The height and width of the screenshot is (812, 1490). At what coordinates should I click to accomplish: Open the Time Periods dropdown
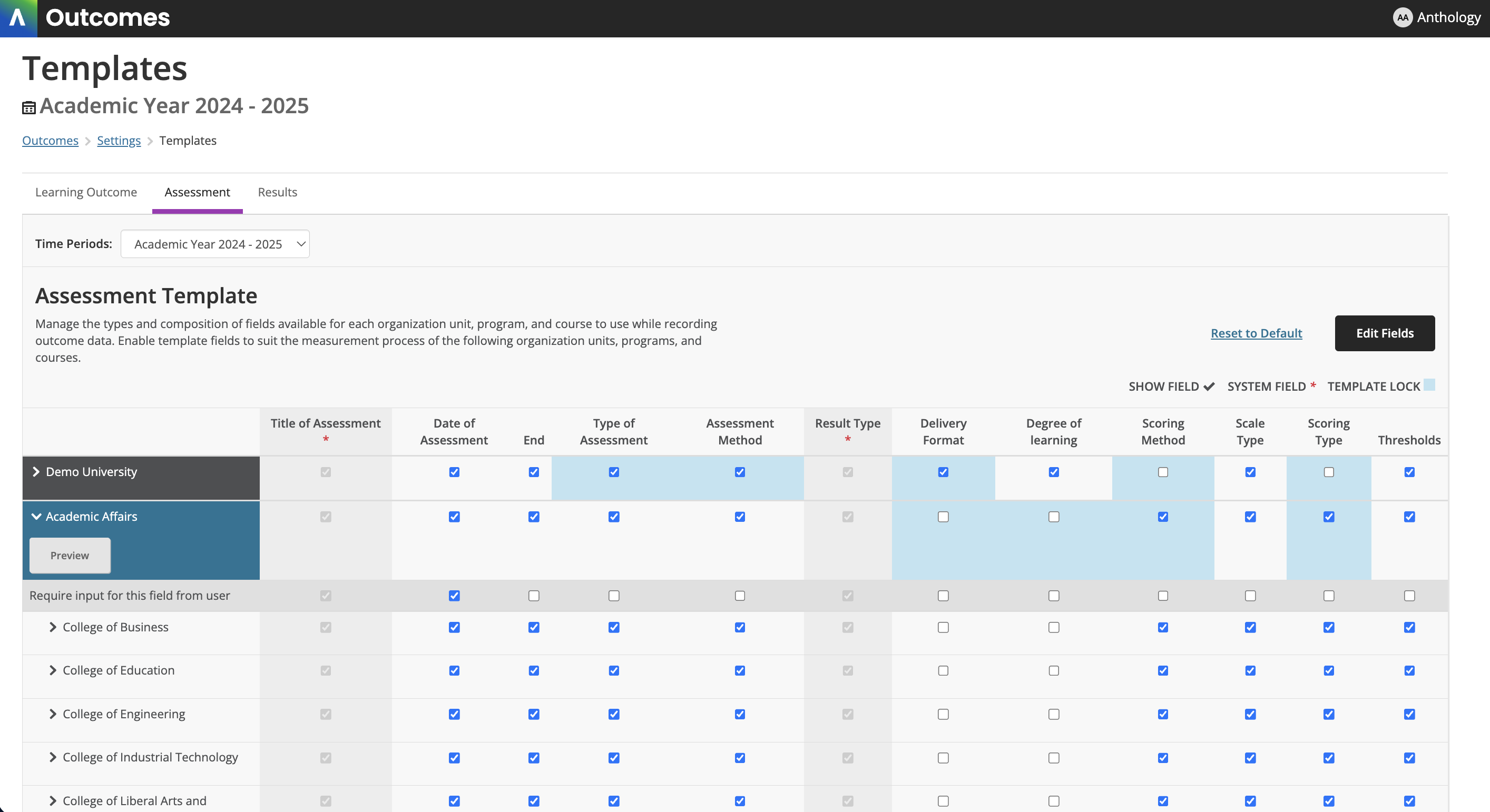(215, 244)
